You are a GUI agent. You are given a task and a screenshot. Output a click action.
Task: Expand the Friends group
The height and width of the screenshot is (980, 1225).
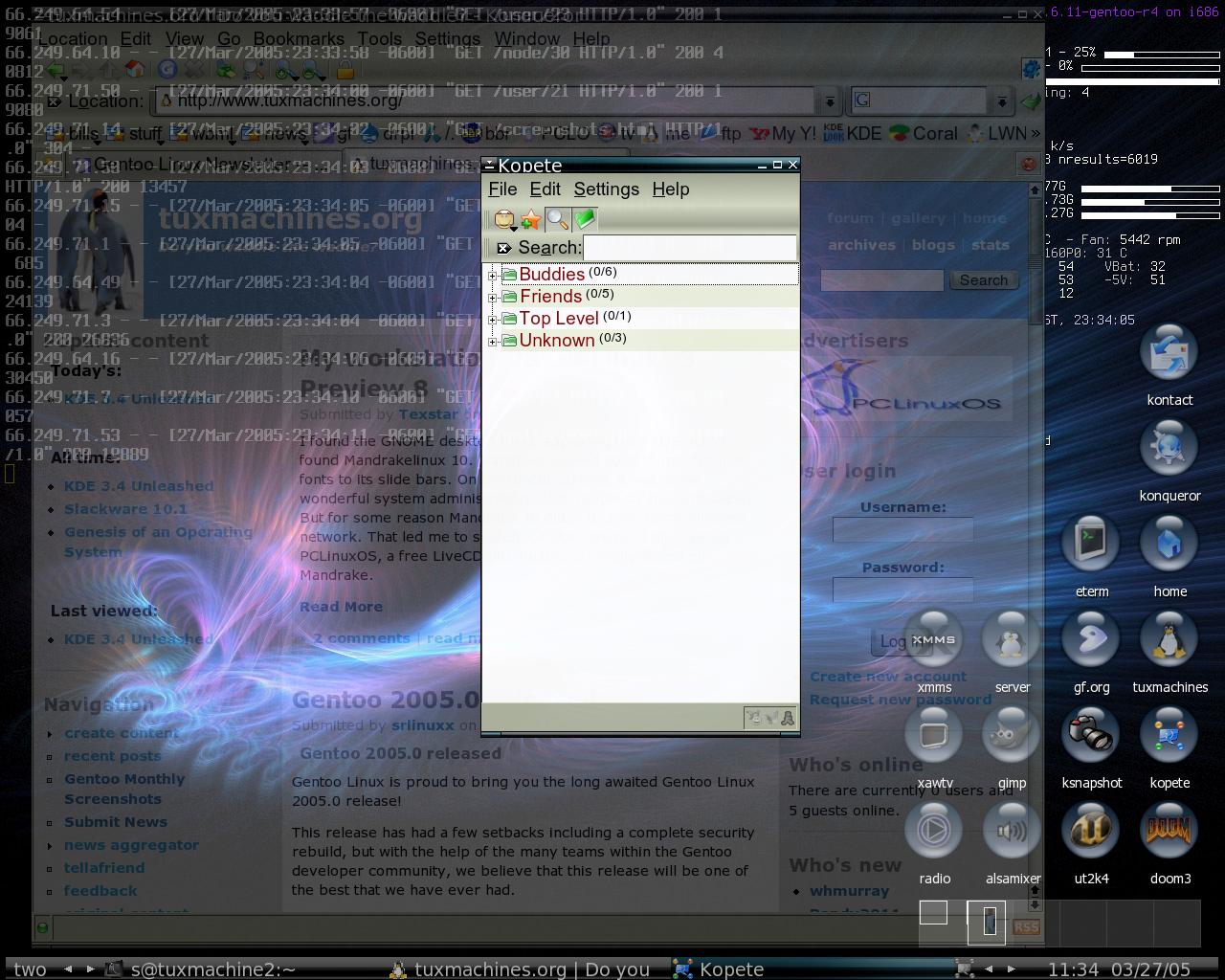(x=493, y=298)
